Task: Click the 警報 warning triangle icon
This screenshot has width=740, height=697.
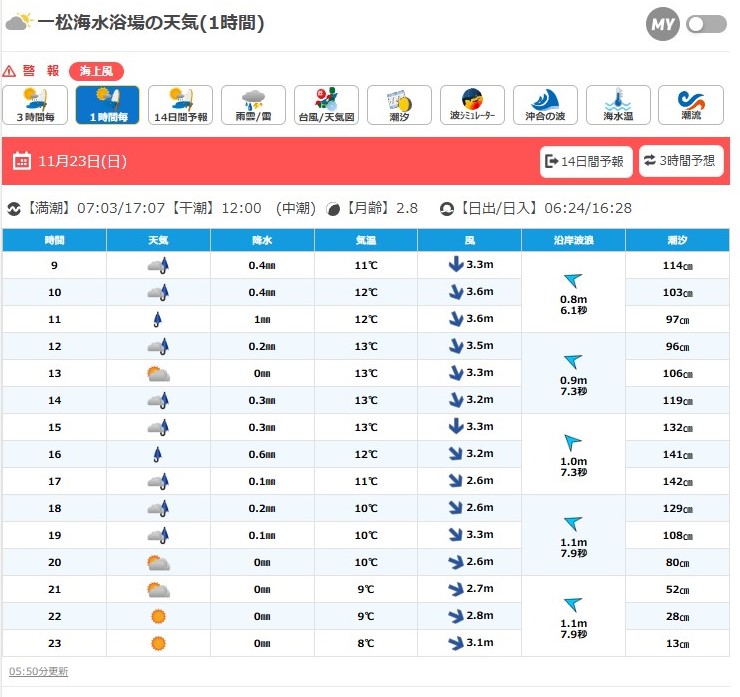Action: click(x=10, y=71)
